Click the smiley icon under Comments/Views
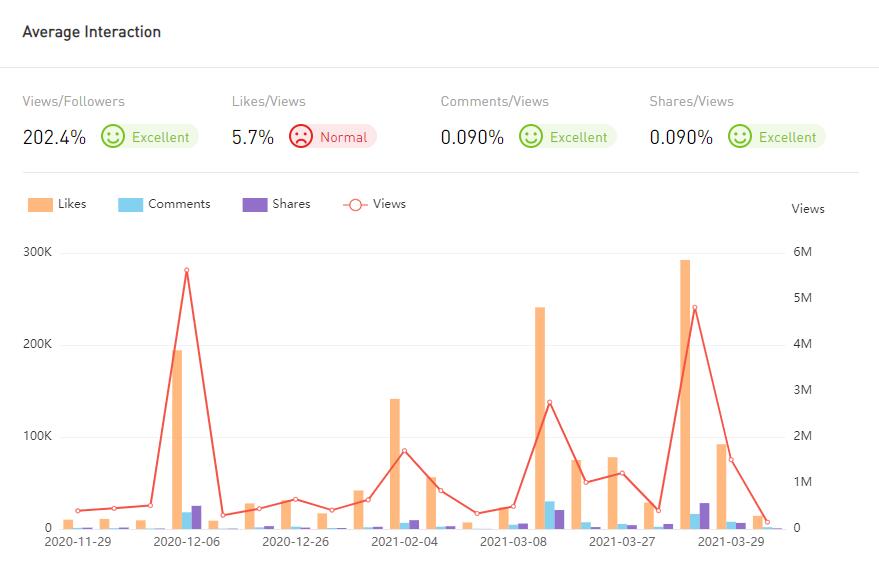Screen dimensions: 879x564 click(531, 136)
